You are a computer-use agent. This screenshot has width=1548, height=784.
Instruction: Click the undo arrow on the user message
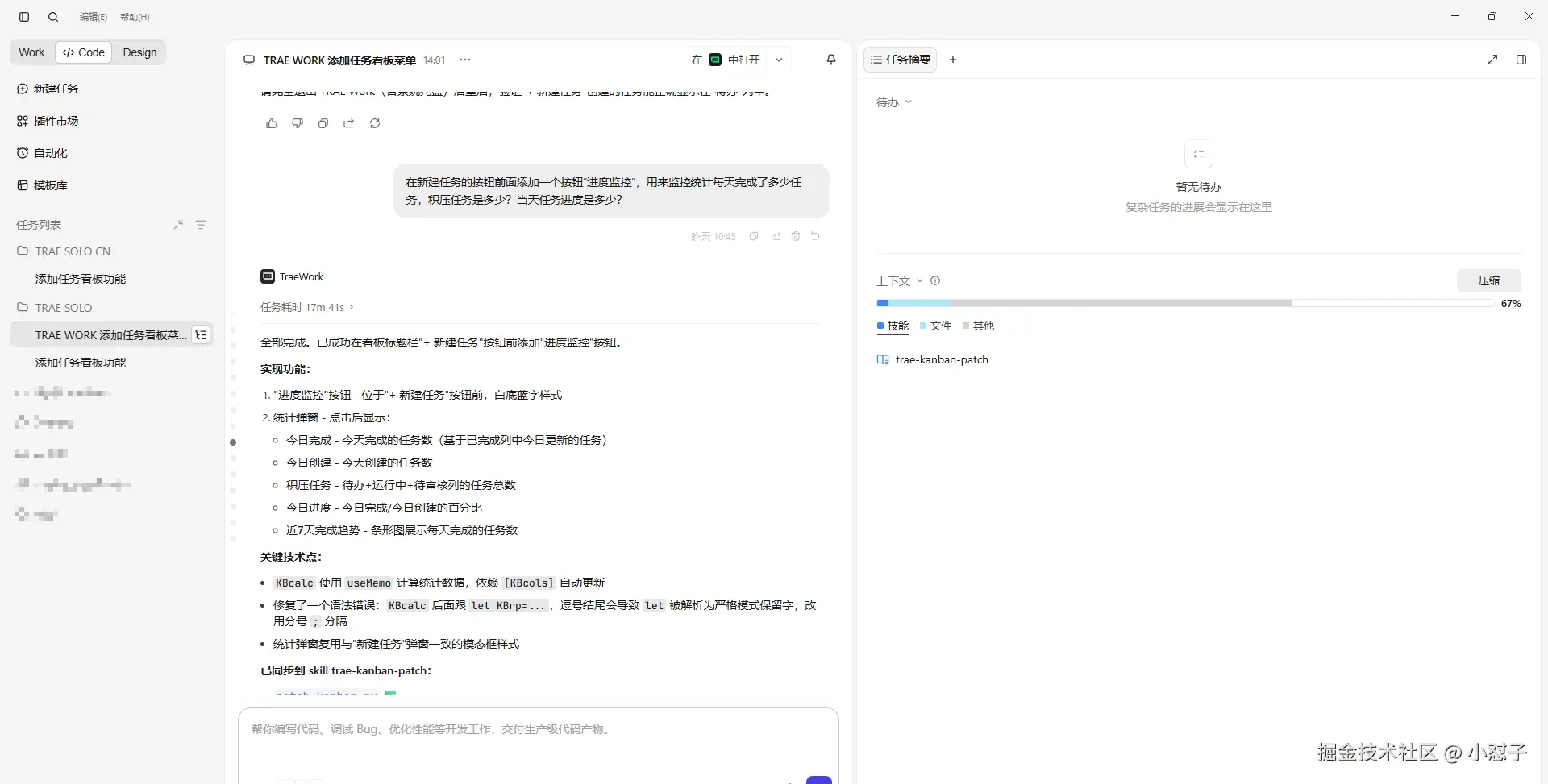click(815, 236)
